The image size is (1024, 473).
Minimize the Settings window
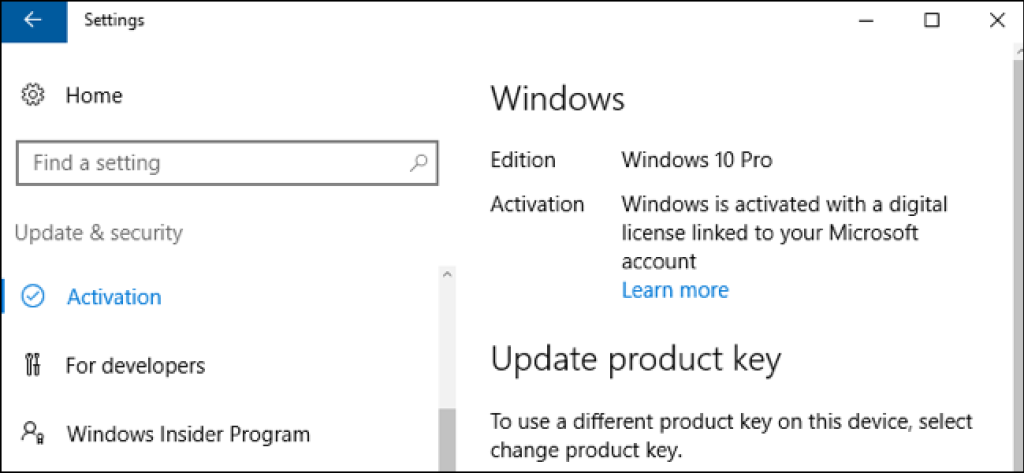[867, 21]
